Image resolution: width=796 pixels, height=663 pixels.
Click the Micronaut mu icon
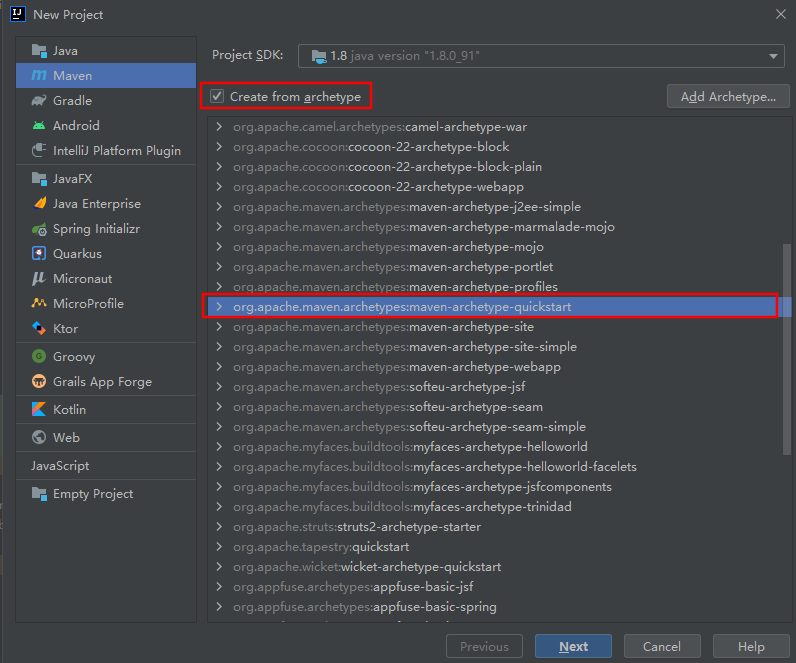point(39,278)
